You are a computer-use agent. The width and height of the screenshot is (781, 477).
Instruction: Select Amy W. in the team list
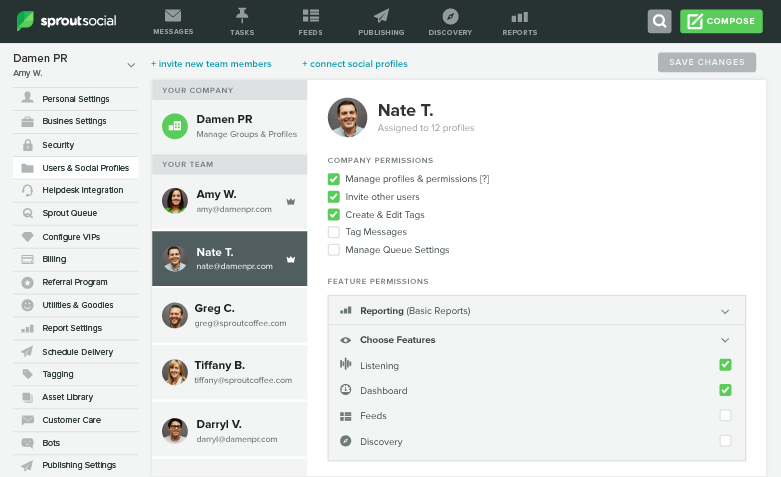tap(230, 201)
